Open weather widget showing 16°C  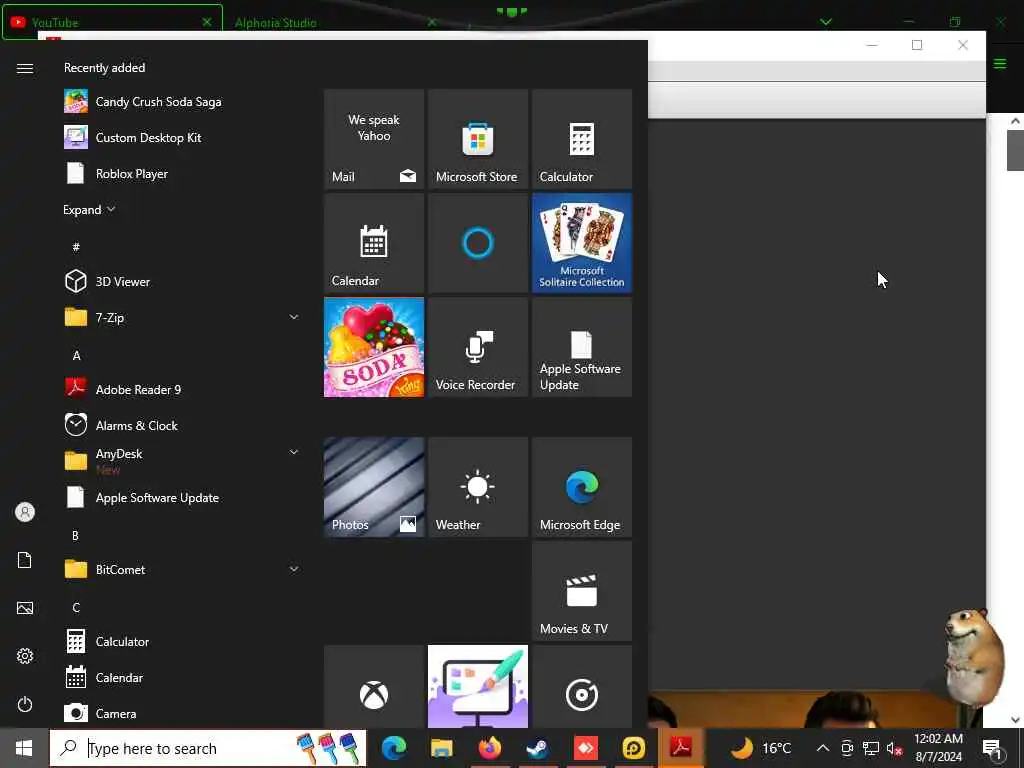pyautogui.click(x=760, y=748)
